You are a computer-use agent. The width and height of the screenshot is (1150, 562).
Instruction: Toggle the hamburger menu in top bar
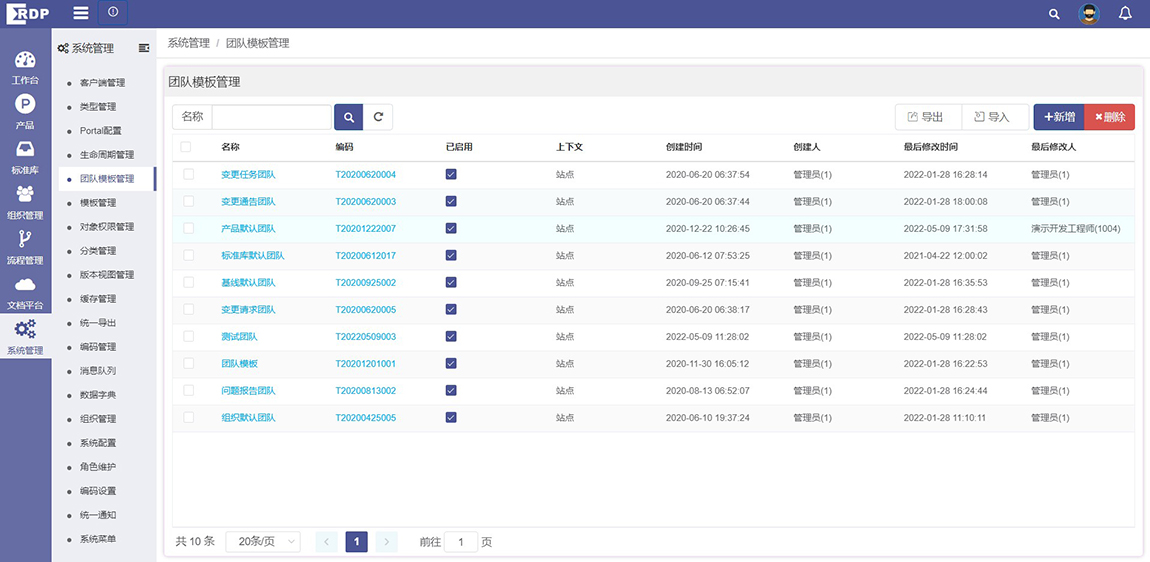(81, 13)
